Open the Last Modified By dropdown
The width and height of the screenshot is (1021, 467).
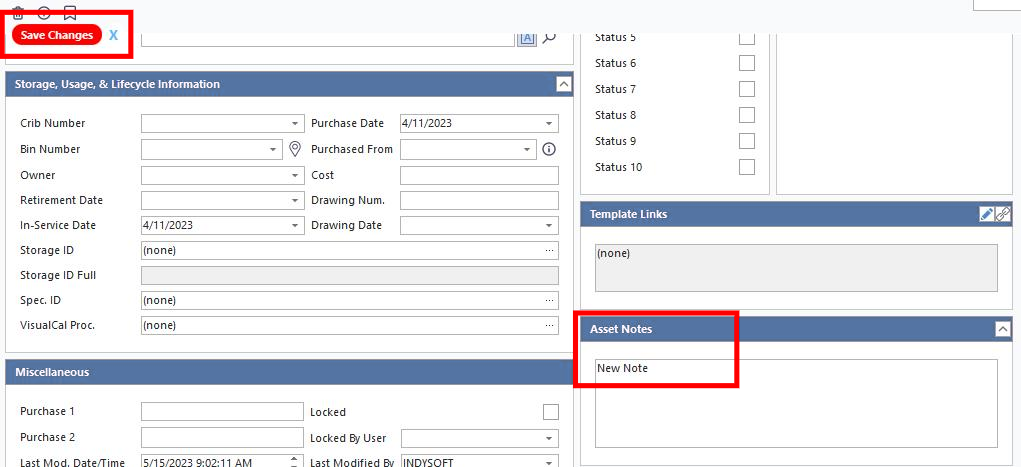550,462
